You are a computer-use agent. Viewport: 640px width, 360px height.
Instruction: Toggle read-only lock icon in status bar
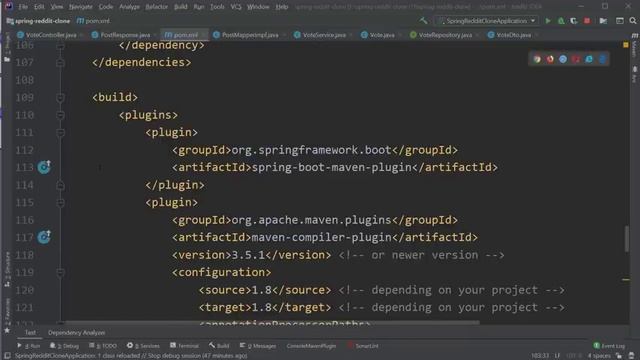619,356
